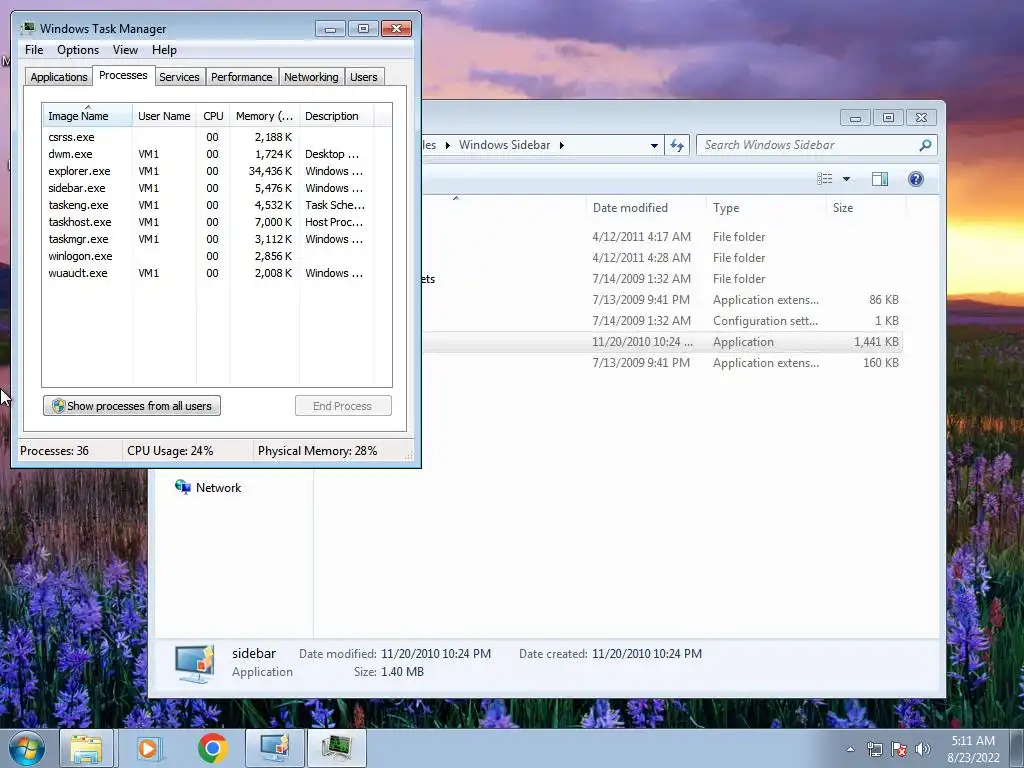Click the volume speaker tray icon
1024x768 pixels.
pyautogui.click(x=923, y=749)
